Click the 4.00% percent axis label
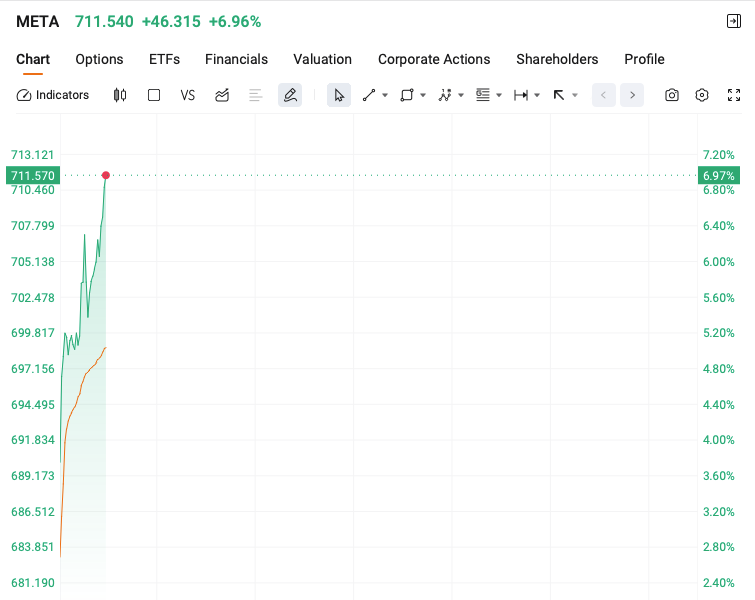The image size is (755, 600). 718,440
